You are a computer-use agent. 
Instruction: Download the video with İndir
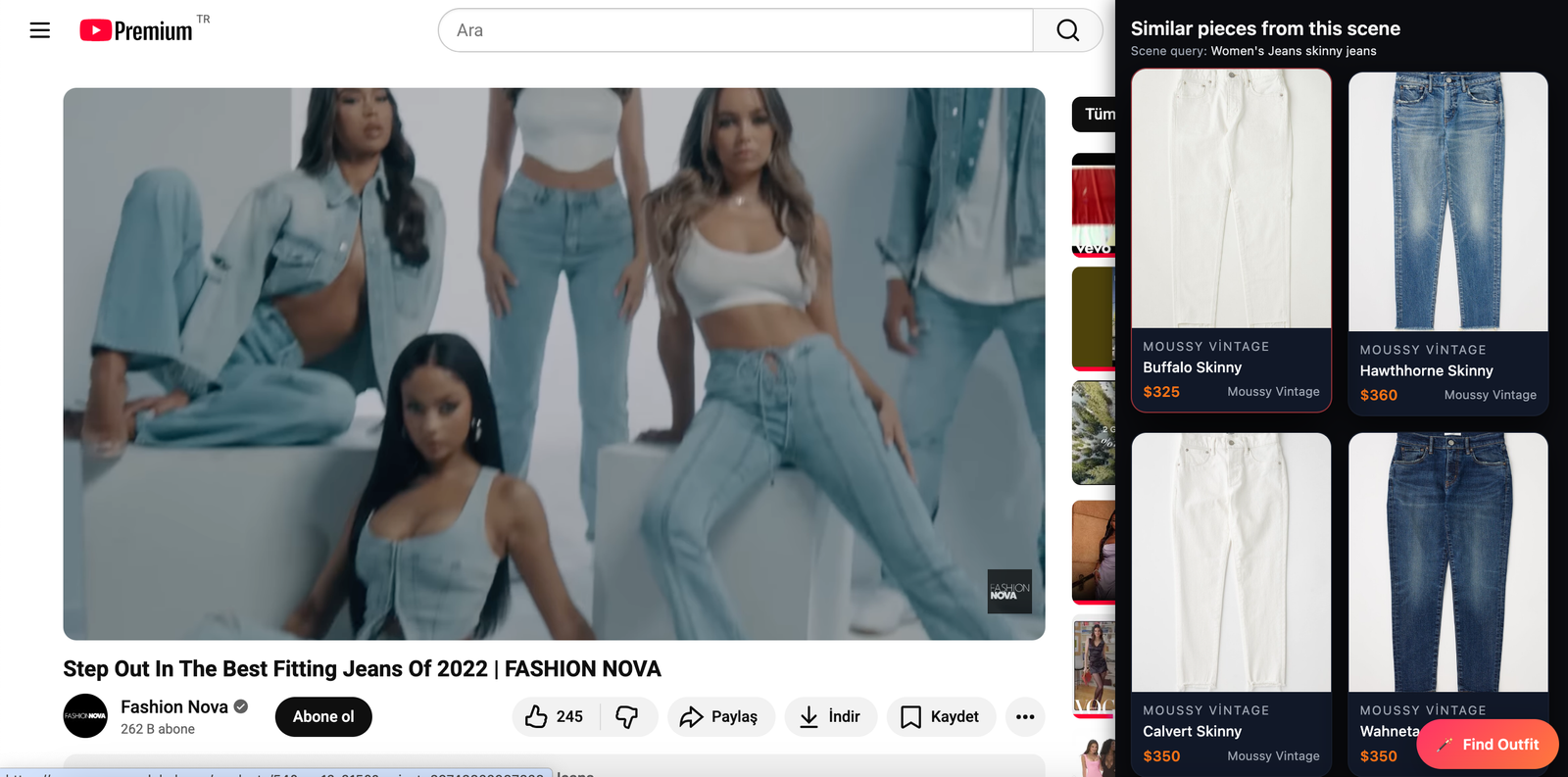(831, 716)
